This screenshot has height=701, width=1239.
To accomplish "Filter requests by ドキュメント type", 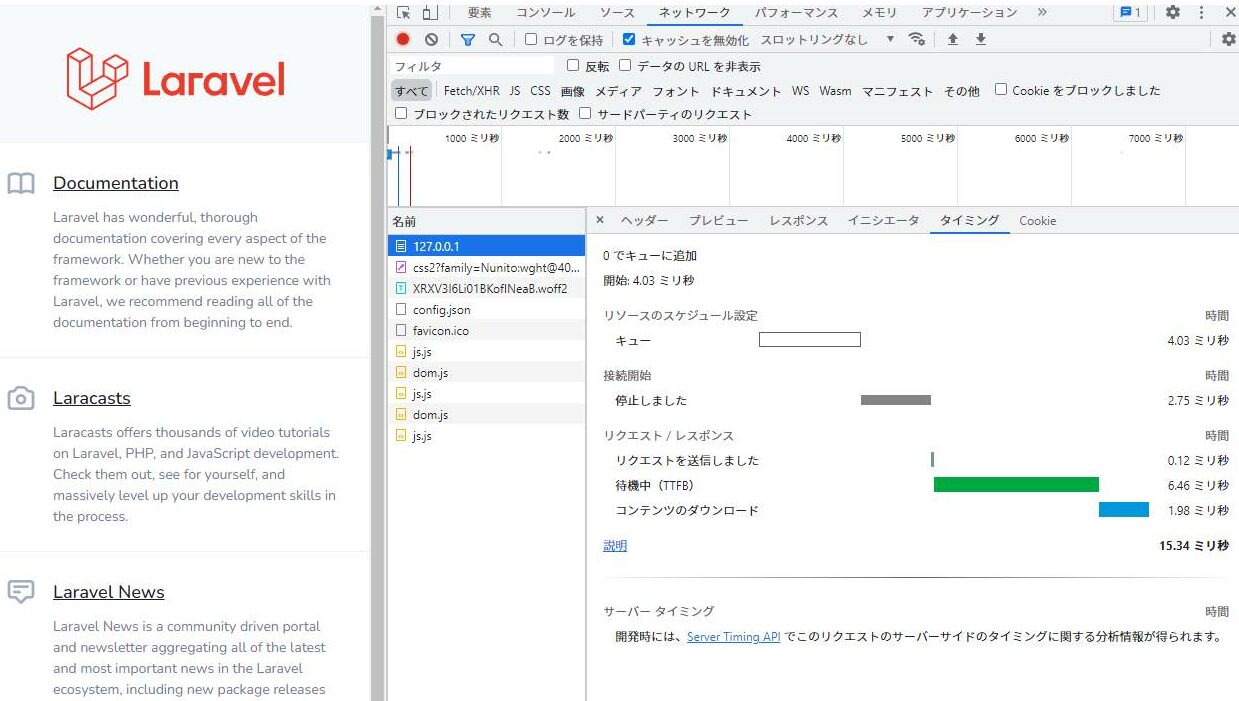I will [x=746, y=91].
